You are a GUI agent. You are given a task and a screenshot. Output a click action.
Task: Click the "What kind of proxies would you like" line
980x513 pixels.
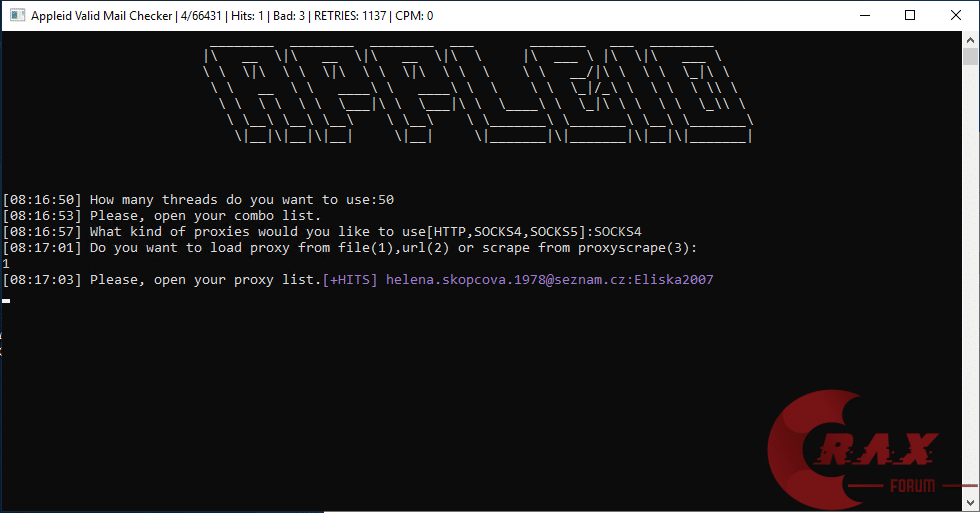click(x=322, y=232)
